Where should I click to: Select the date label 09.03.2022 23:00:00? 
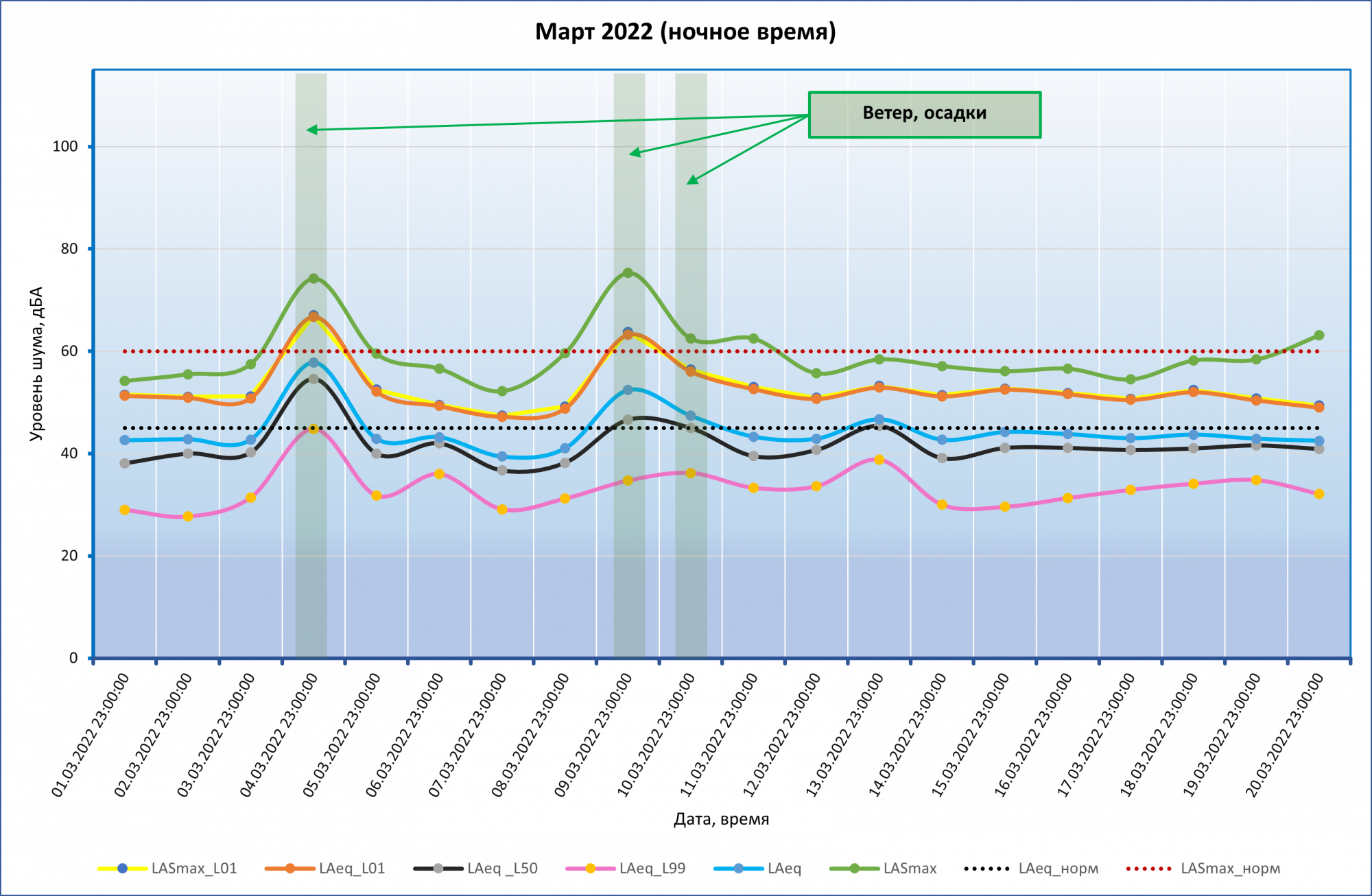[593, 735]
